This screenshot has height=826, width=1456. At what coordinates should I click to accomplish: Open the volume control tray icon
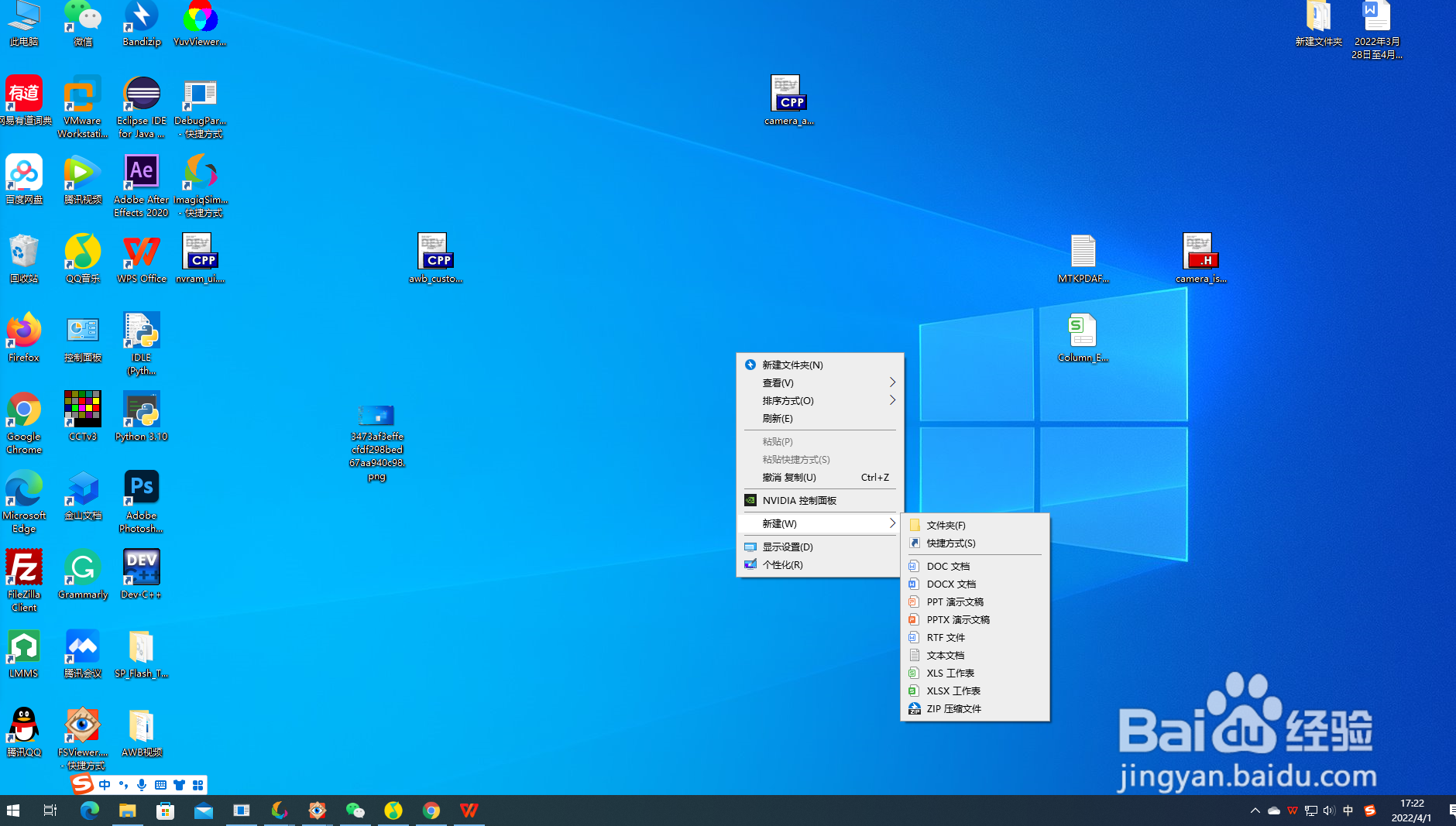[1329, 811]
